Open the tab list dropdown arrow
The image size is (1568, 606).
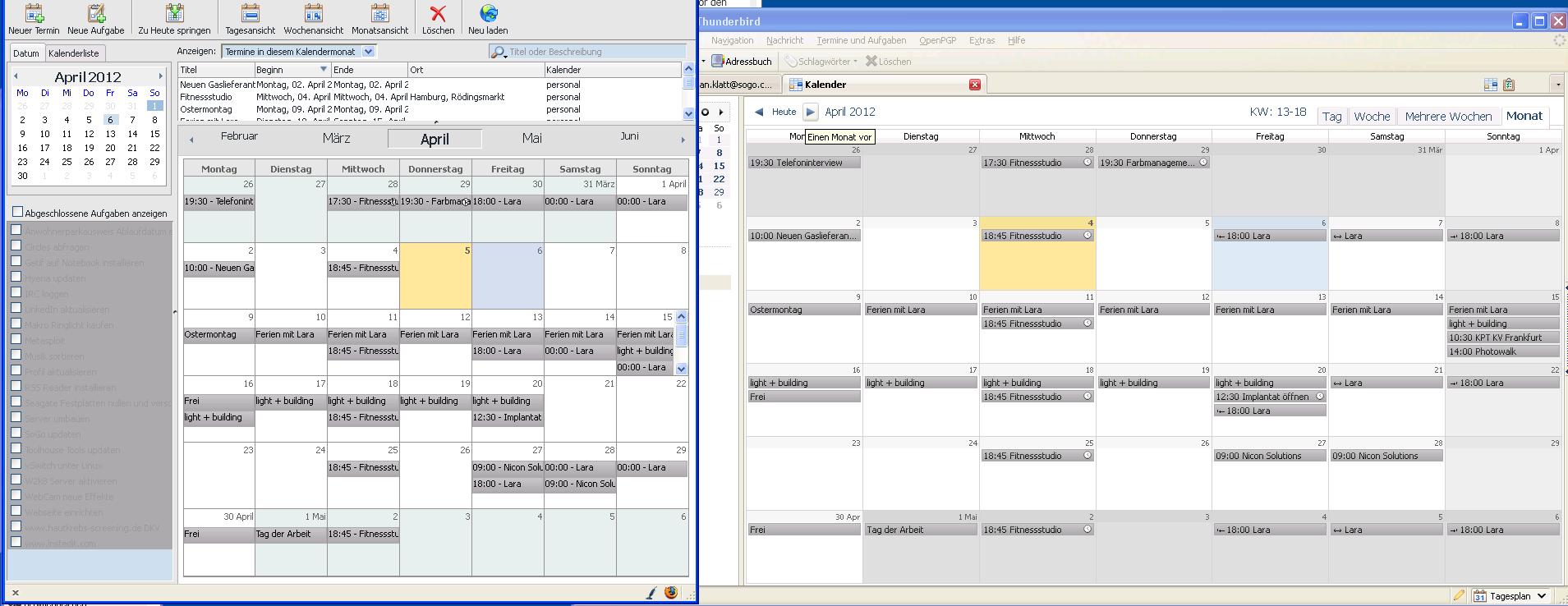point(1557,85)
